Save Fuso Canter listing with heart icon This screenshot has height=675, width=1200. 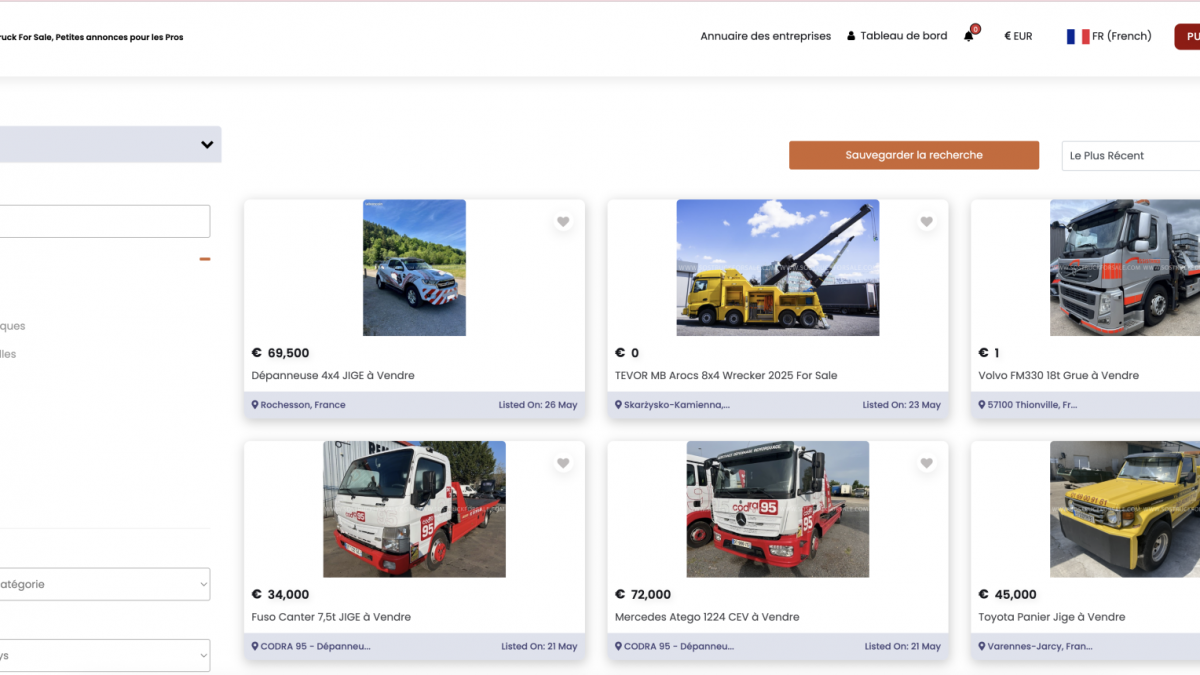click(x=563, y=463)
